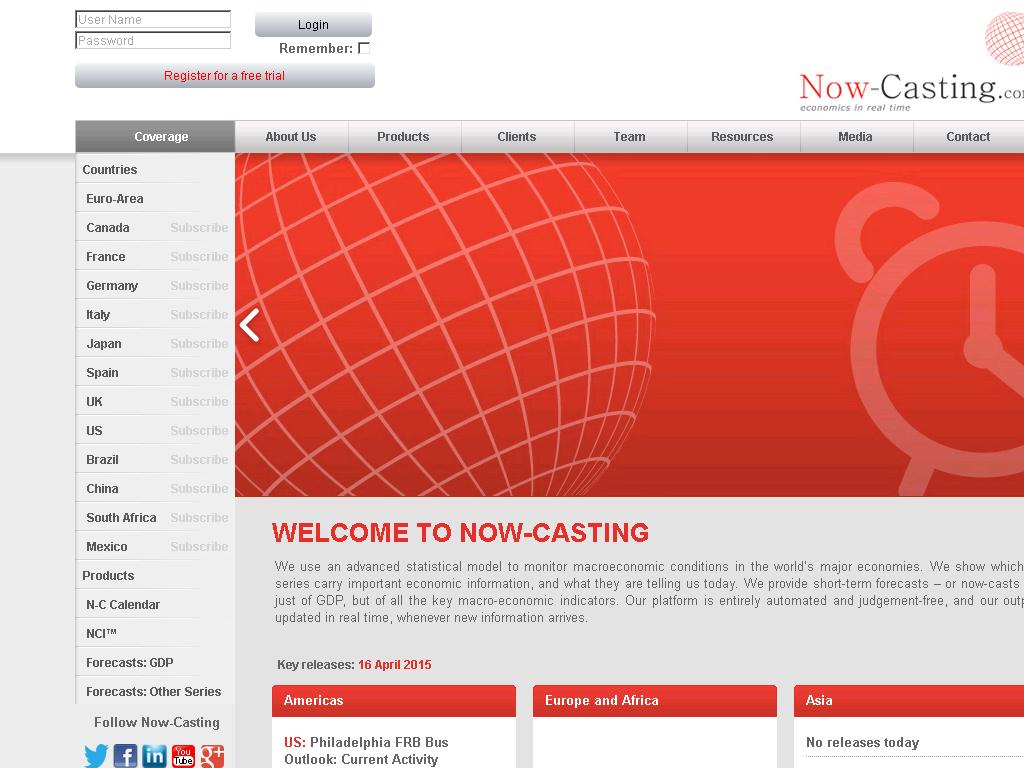Click the Countries sidebar heading
The height and width of the screenshot is (768, 1024).
110,170
